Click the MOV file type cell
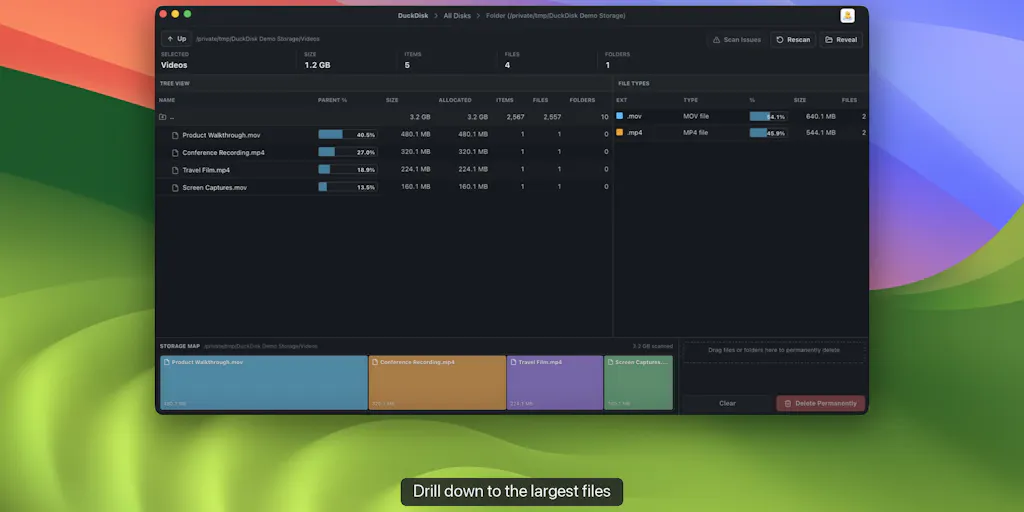The width and height of the screenshot is (1024, 512). [x=696, y=116]
